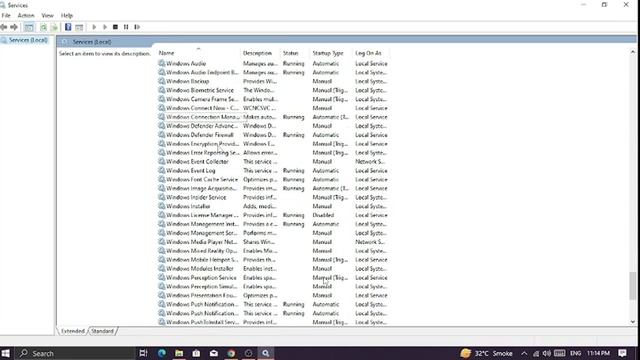Viewport: 640px width, 360px height.
Task: Click the Export List toolbar icon
Action: click(54, 27)
